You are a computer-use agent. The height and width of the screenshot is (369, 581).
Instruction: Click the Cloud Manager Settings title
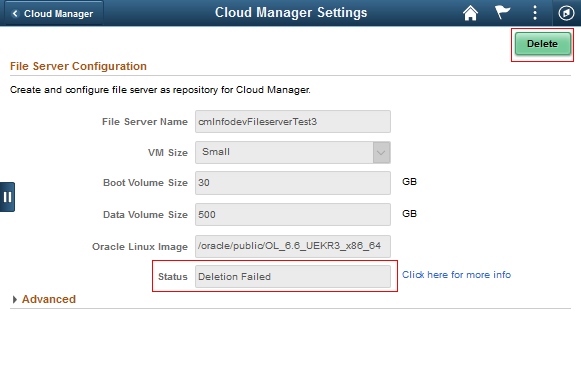291,13
